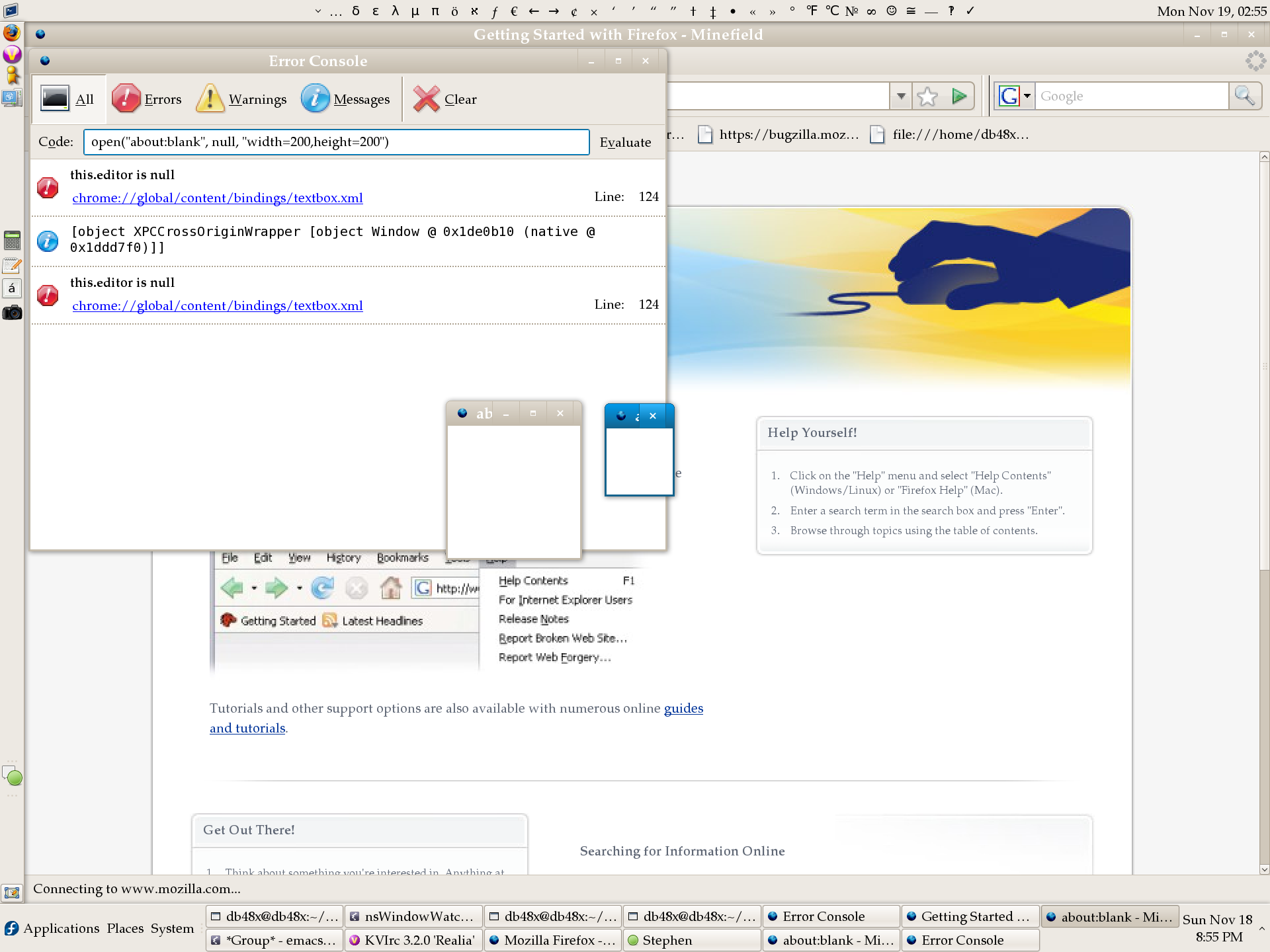
Task: Insert the smiley face symbol from palette
Action: coord(892,11)
